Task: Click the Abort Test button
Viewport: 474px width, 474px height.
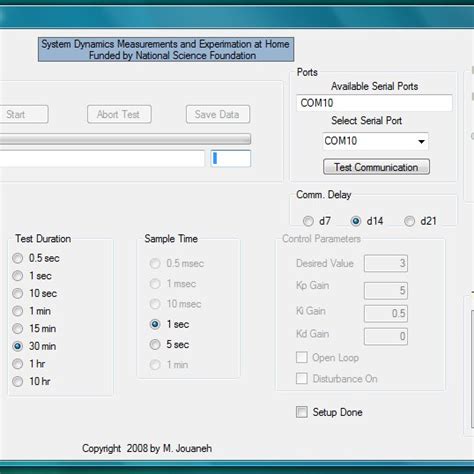Action: [119, 114]
